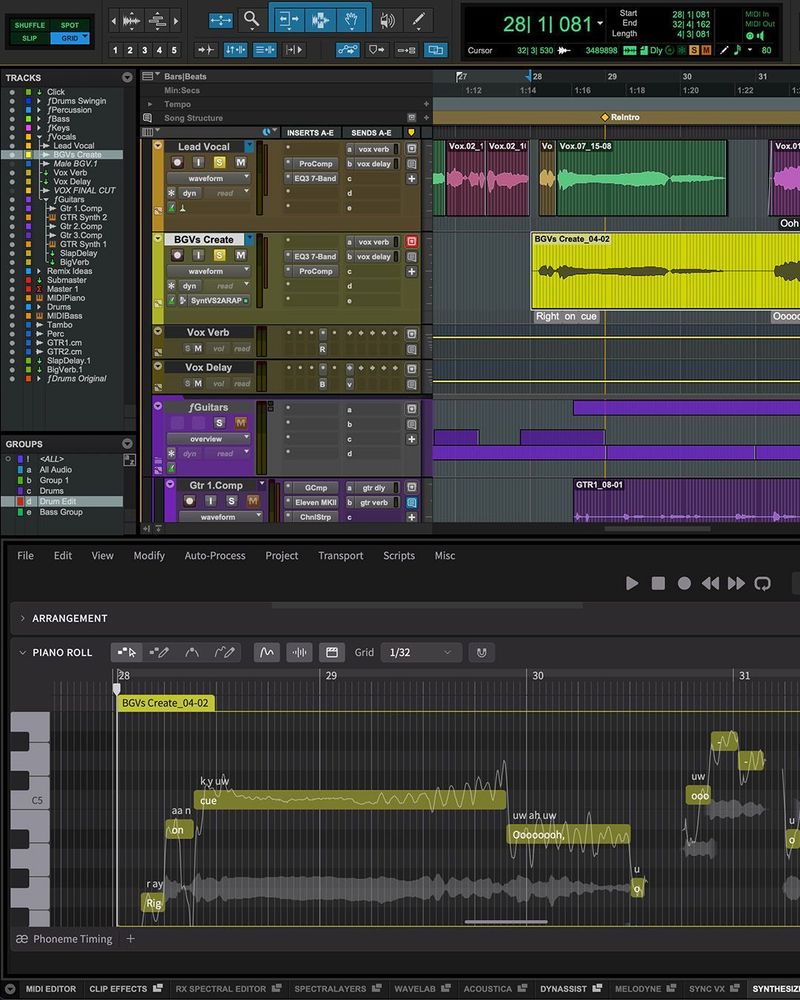Select the Scrubber speaker tool
Screen dimensions: 800x1000
(x=387, y=20)
